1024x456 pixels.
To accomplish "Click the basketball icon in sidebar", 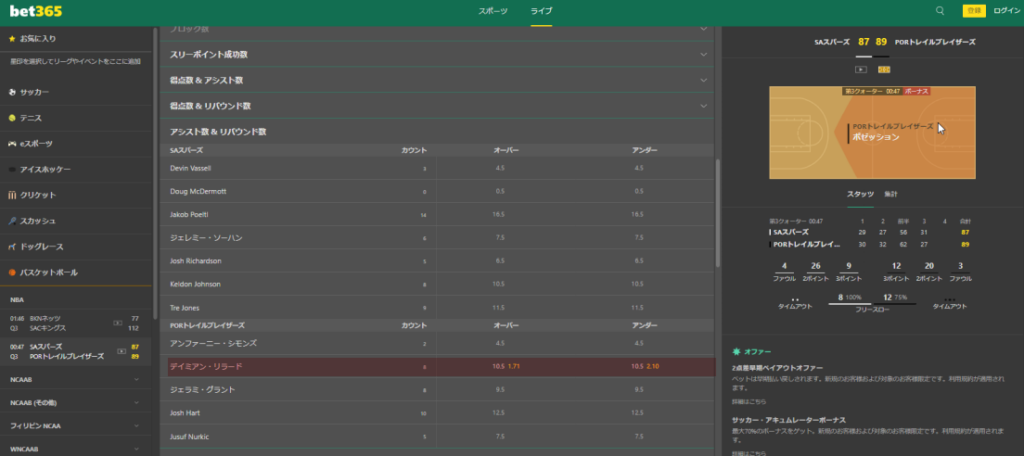I will [12, 272].
